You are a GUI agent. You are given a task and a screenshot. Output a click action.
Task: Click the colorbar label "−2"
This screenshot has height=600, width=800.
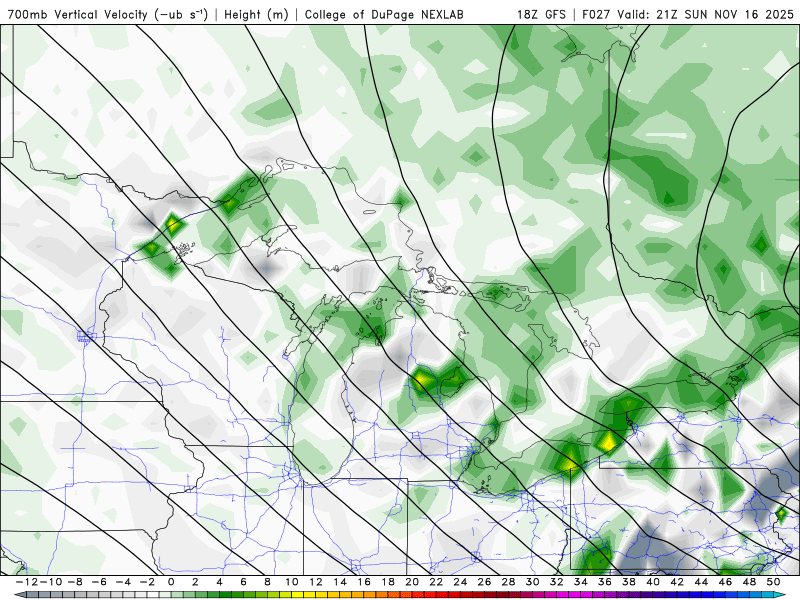pyautogui.click(x=147, y=582)
